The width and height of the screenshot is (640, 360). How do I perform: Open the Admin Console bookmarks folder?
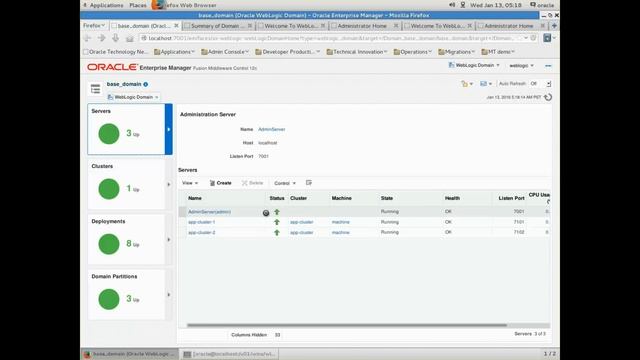click(x=225, y=52)
